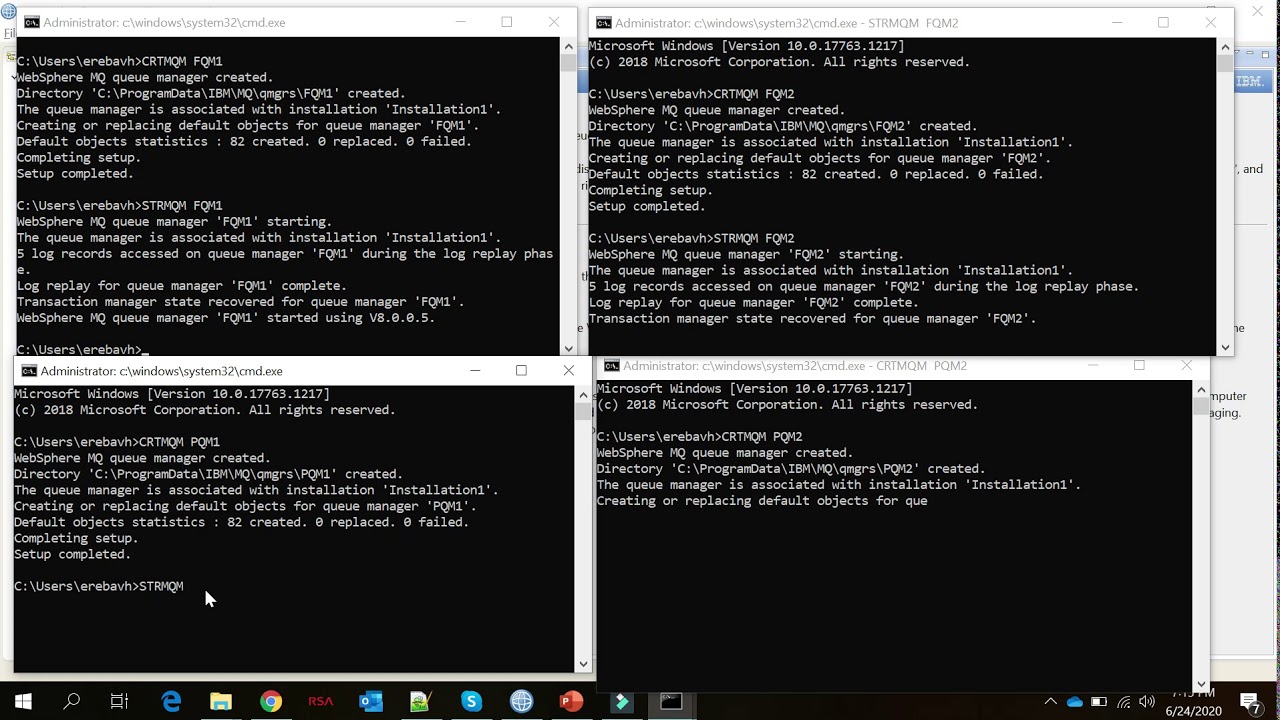Close the FQM1 command prompt window
Viewport: 1280px width, 720px height.
click(554, 22)
